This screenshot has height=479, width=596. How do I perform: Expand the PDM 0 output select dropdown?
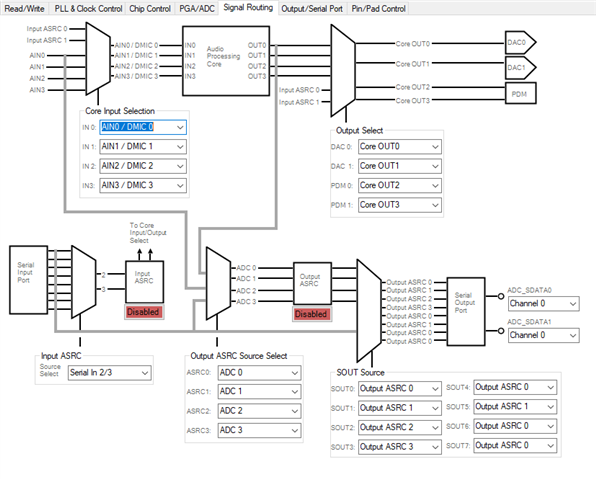point(399,185)
